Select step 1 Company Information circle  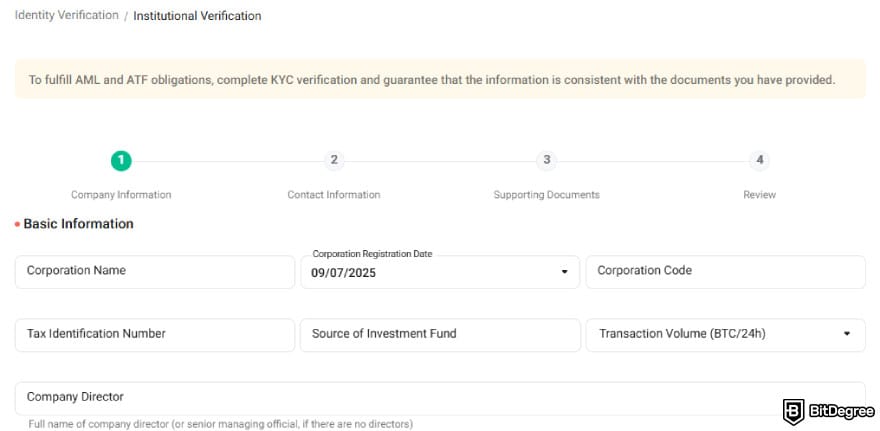[121, 161]
